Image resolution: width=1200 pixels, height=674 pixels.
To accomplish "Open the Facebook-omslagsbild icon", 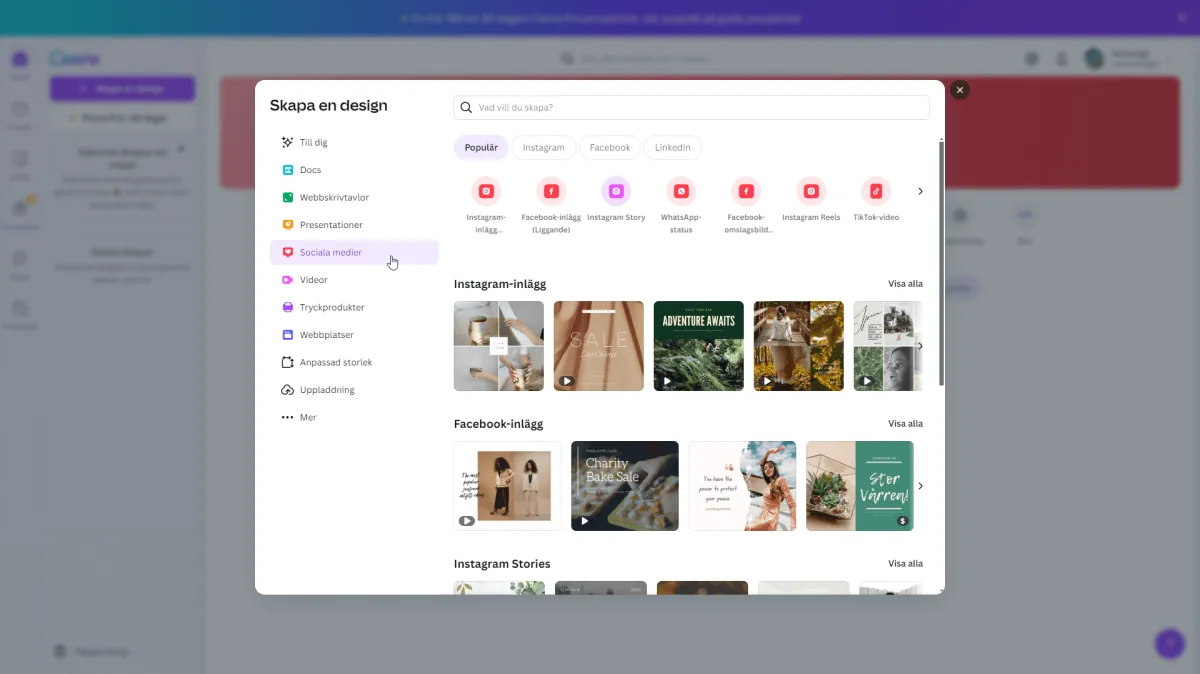I will [746, 191].
